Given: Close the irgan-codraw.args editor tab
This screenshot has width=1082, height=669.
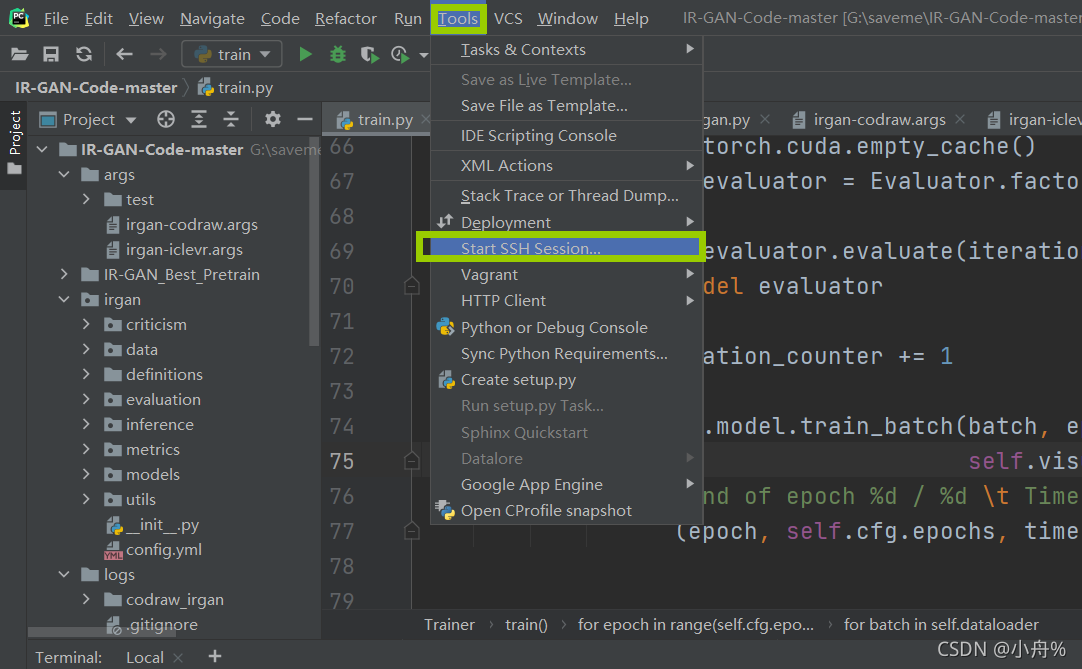Looking at the screenshot, I should (x=960, y=119).
